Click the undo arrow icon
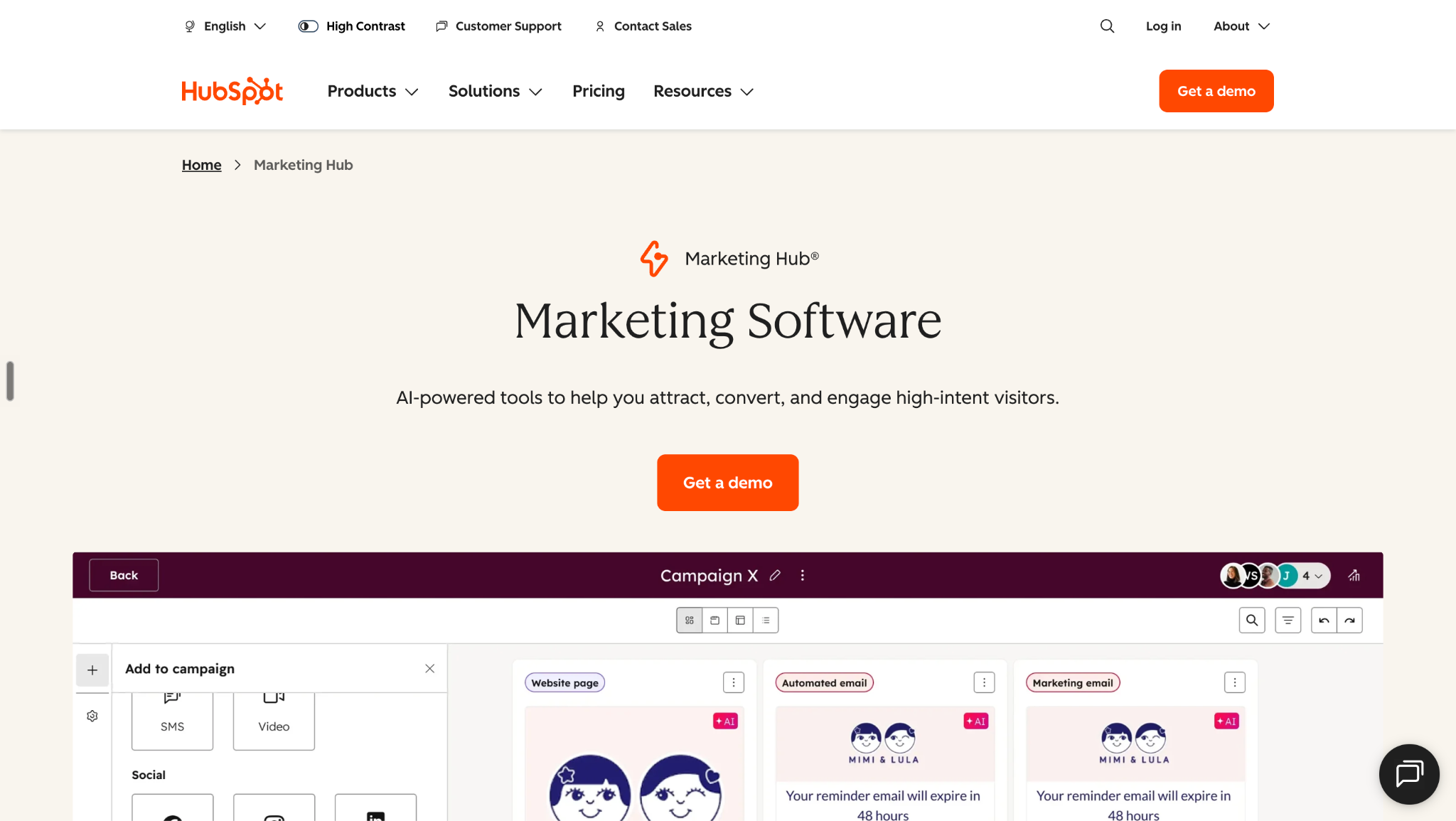1456x821 pixels. pos(1324,621)
